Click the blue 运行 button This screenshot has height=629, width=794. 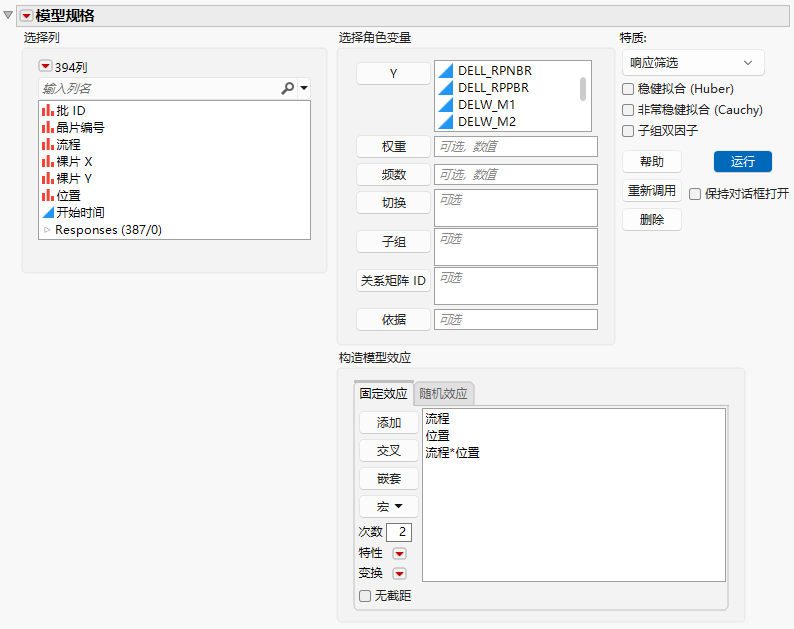[743, 162]
